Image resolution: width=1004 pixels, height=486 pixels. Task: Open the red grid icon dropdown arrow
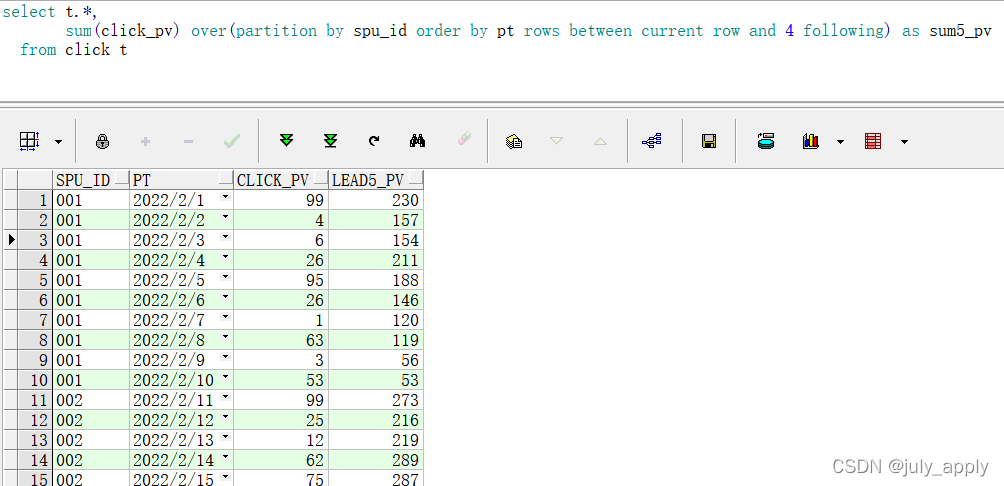(904, 142)
